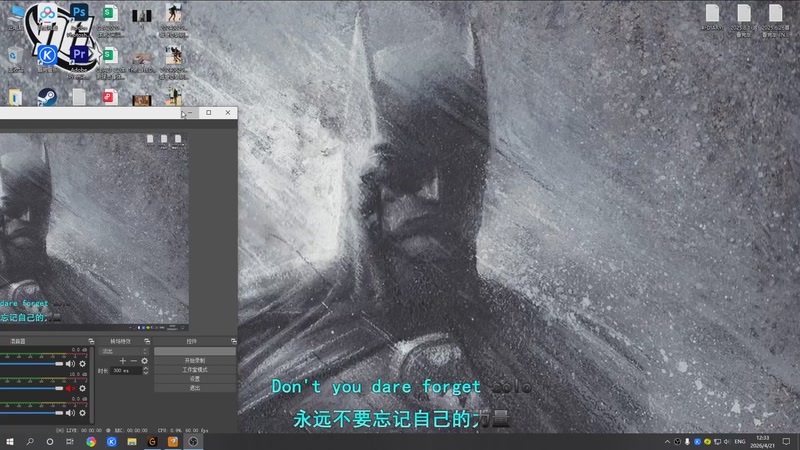Click highlighted button above 开始录制
Viewport: 800px width, 450px height.
195,352
